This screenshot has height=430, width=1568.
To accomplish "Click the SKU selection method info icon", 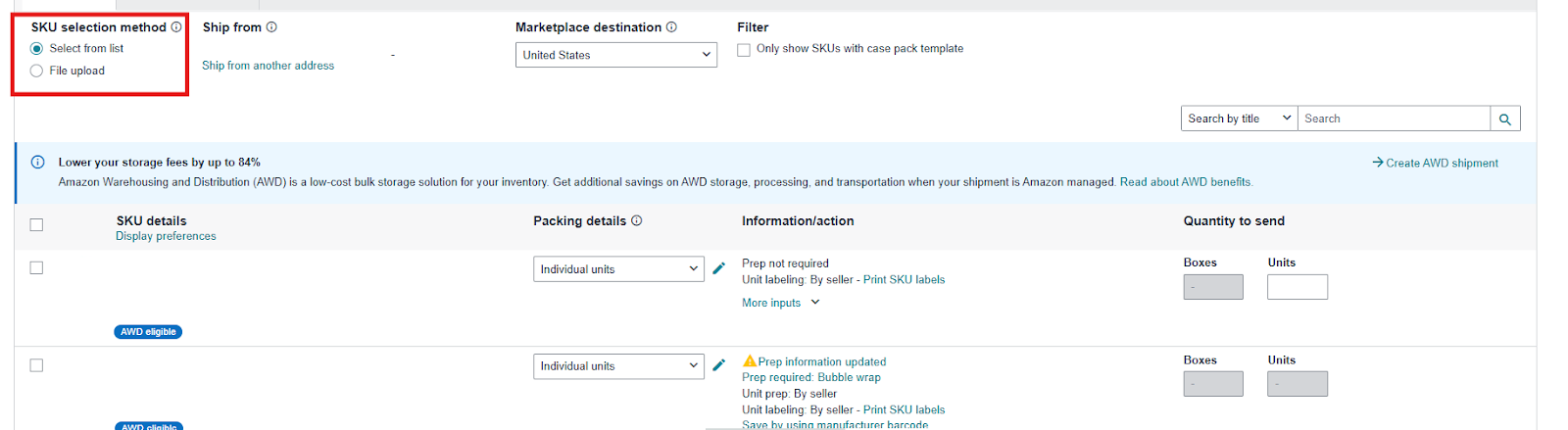I will coord(176,27).
